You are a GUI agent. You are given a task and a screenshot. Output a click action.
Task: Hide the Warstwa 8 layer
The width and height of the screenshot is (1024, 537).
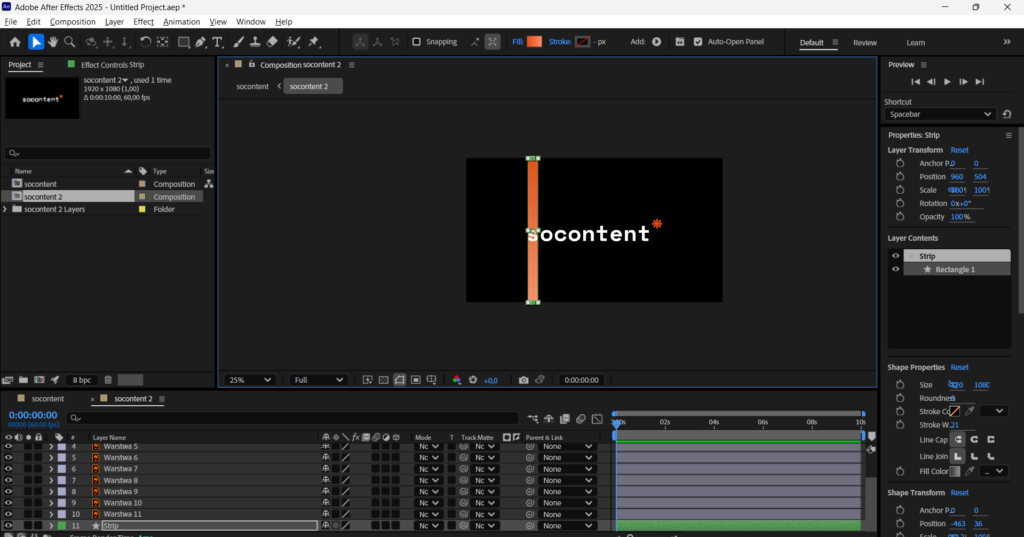(x=8, y=480)
